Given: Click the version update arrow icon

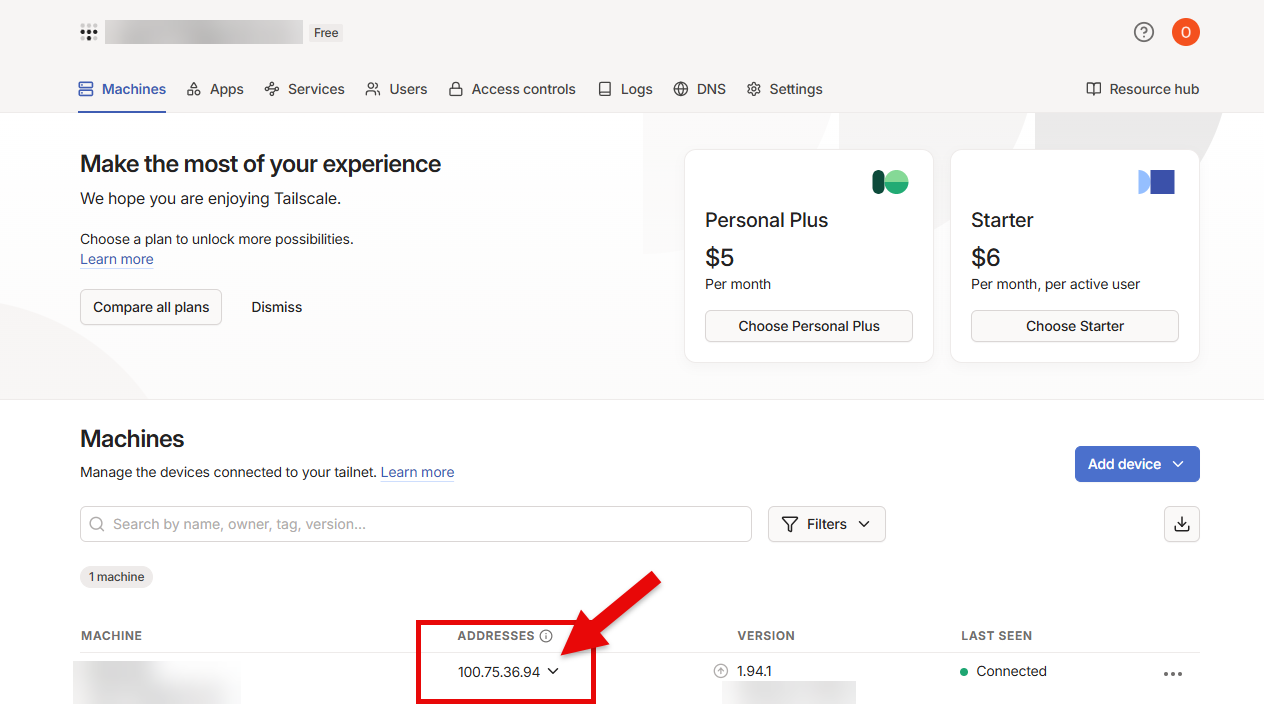Looking at the screenshot, I should pyautogui.click(x=720, y=672).
